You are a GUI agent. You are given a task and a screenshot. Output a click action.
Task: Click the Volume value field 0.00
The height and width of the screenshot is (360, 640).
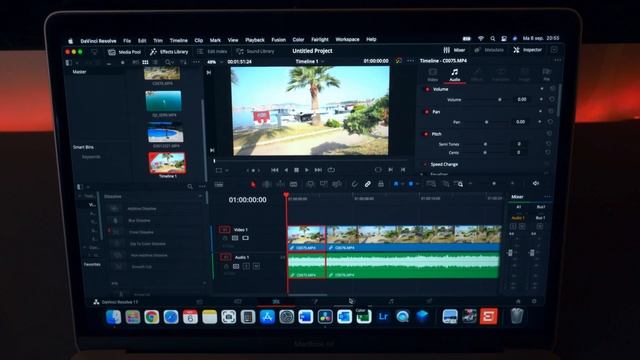[522, 99]
